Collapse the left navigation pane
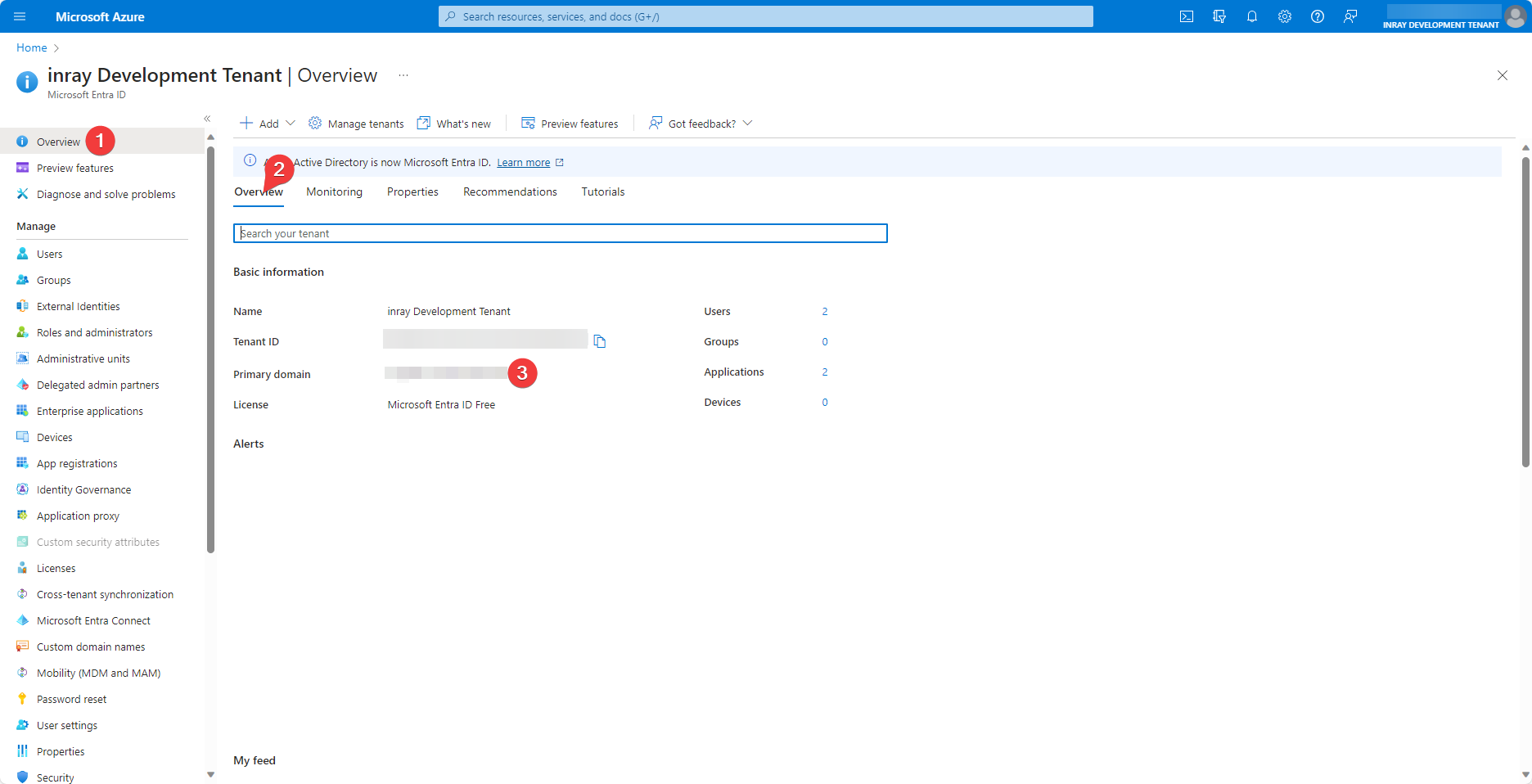Image resolution: width=1532 pixels, height=784 pixels. coord(207,119)
